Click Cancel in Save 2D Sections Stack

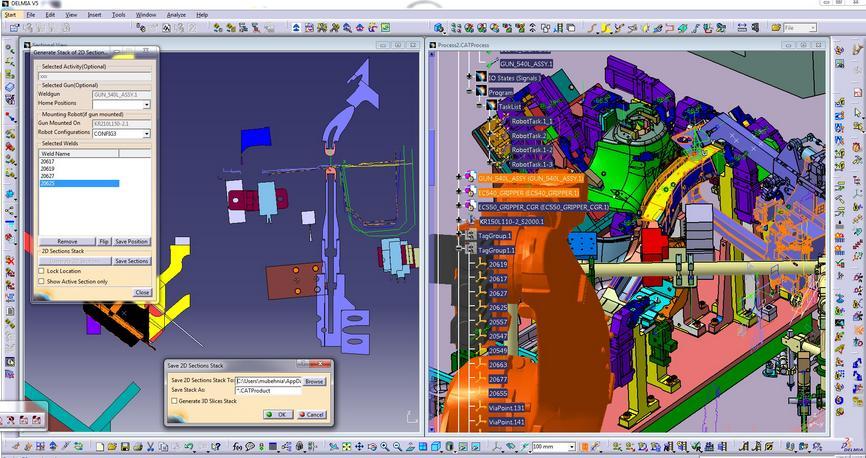click(311, 414)
